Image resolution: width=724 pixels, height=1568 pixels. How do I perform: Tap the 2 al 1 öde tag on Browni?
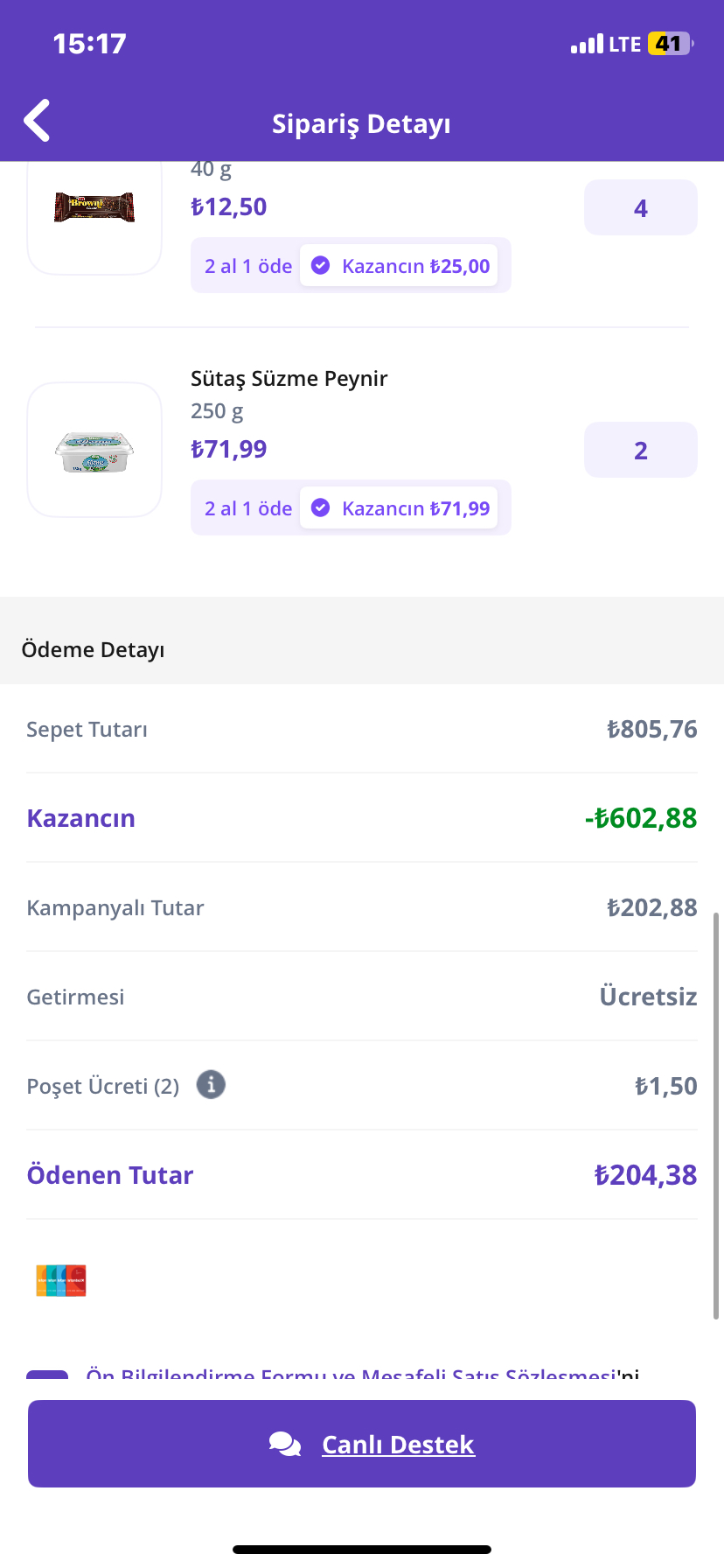click(x=248, y=266)
